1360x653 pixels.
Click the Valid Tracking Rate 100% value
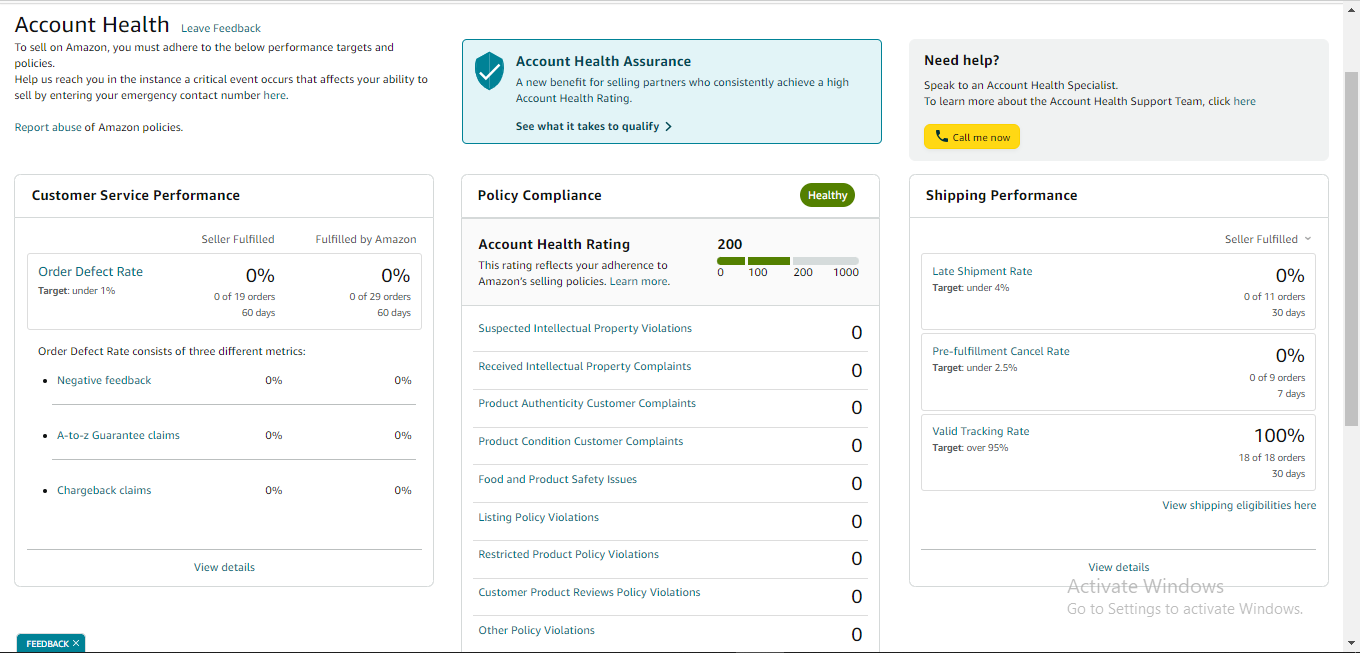click(1279, 436)
